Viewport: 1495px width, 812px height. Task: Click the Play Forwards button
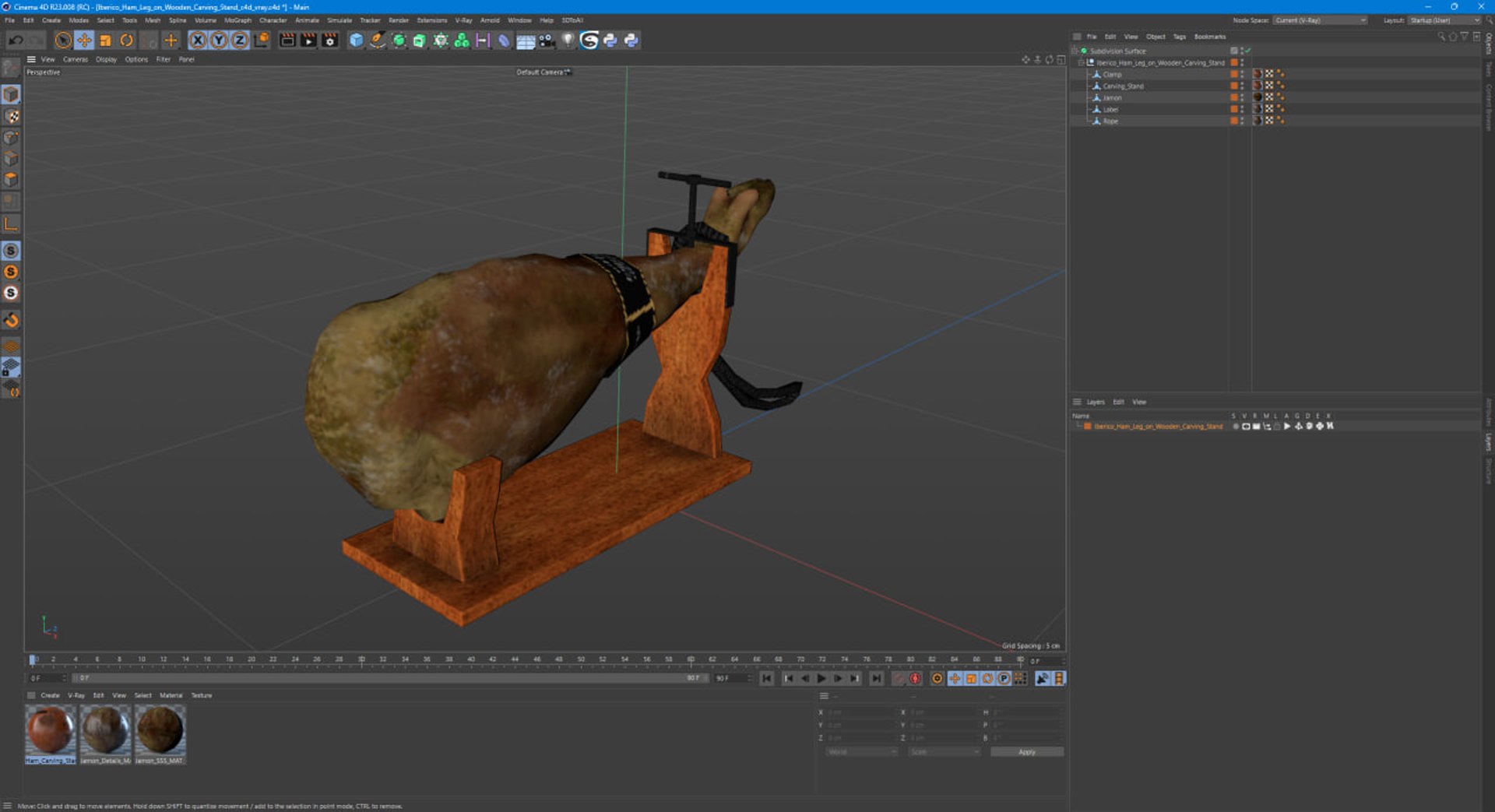pos(821,679)
